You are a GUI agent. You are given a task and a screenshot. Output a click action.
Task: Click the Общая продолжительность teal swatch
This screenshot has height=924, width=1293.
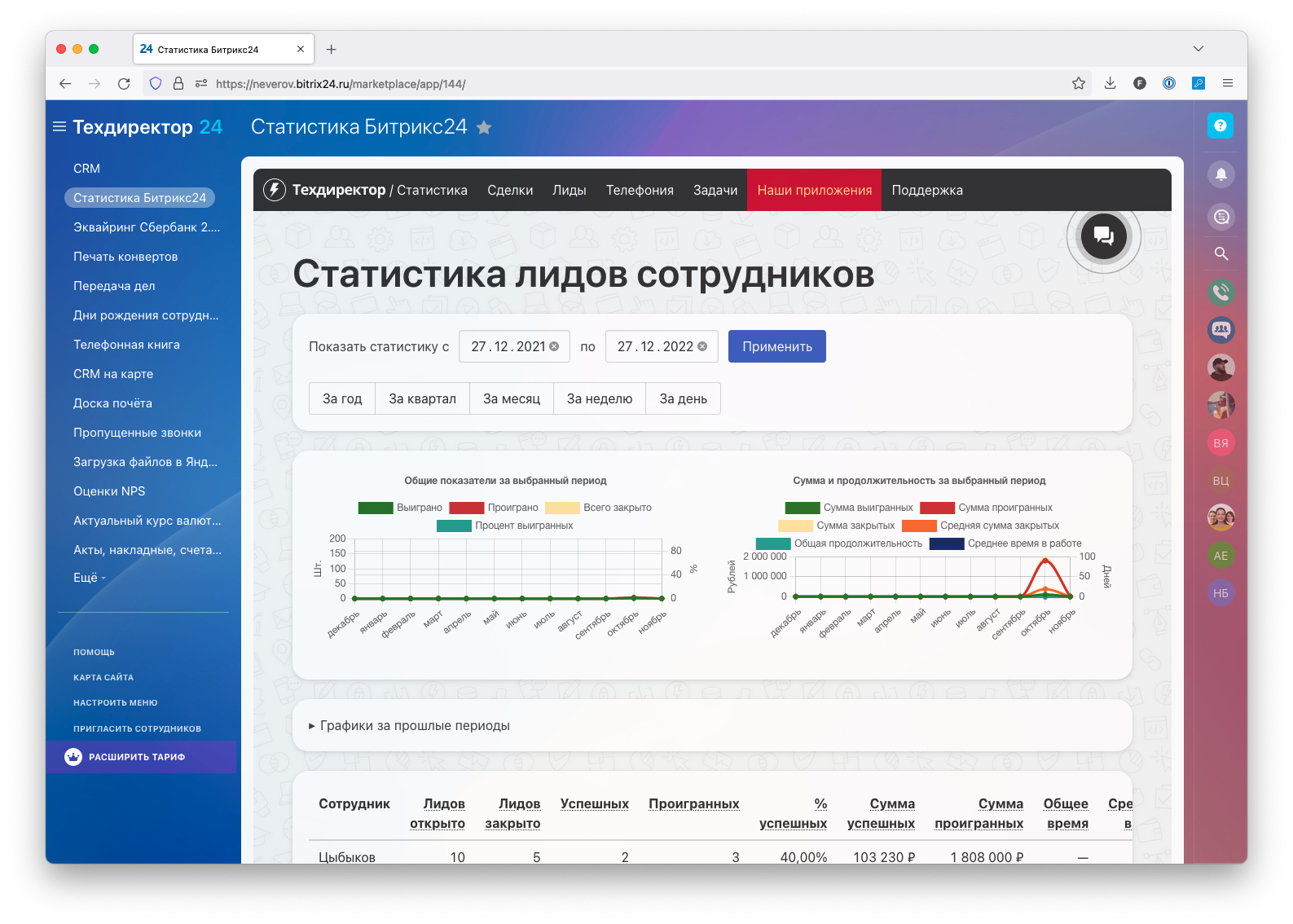(773, 543)
